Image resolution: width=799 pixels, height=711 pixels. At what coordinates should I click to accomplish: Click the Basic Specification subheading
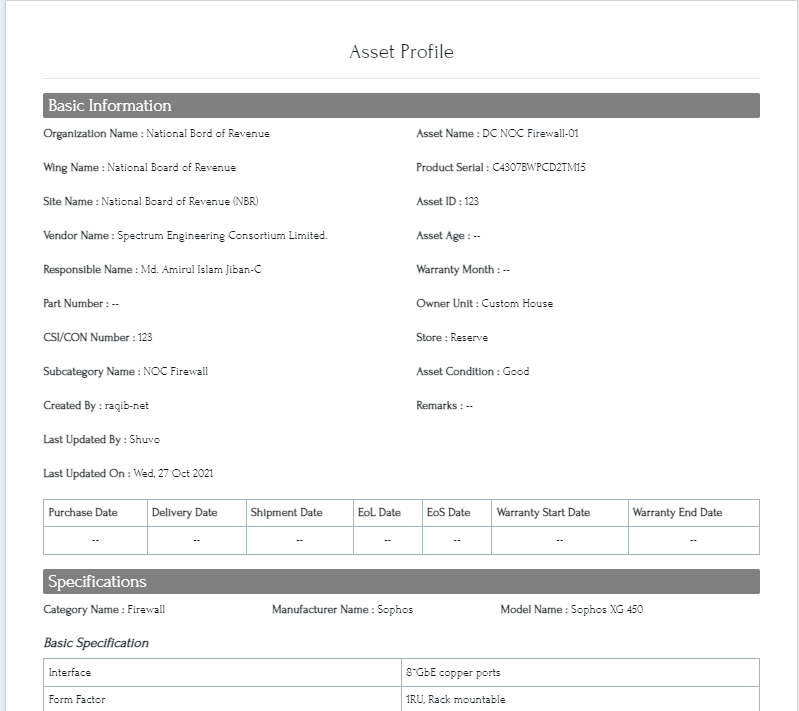tap(96, 643)
